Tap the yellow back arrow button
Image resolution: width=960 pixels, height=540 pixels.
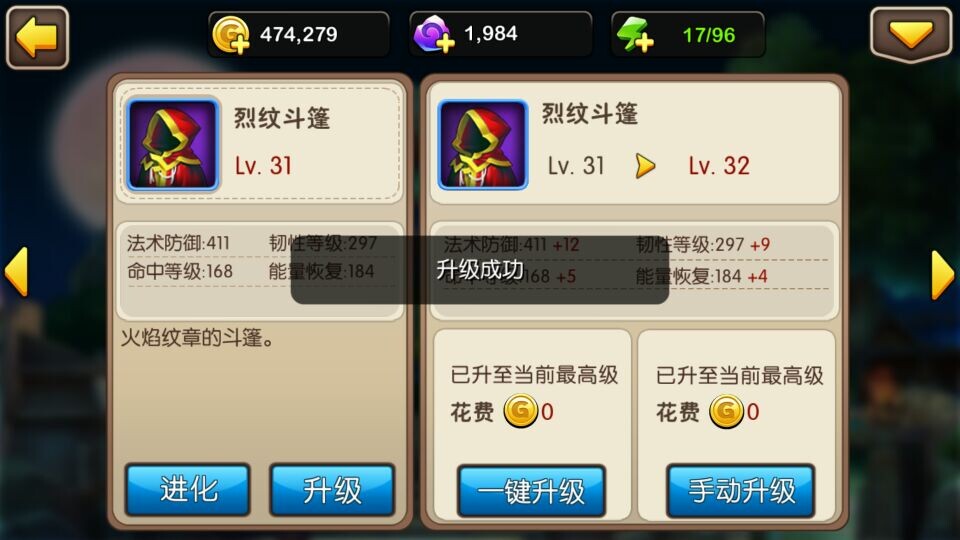point(37,37)
